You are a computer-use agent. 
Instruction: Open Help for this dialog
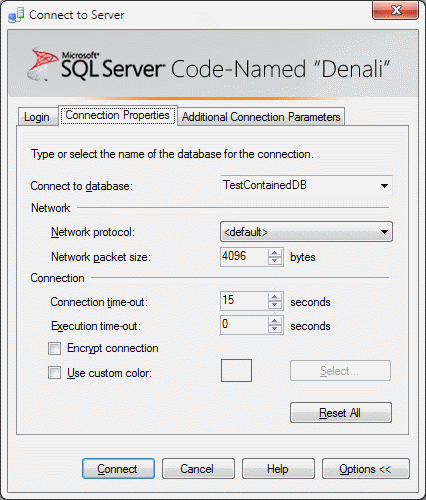[x=278, y=469]
